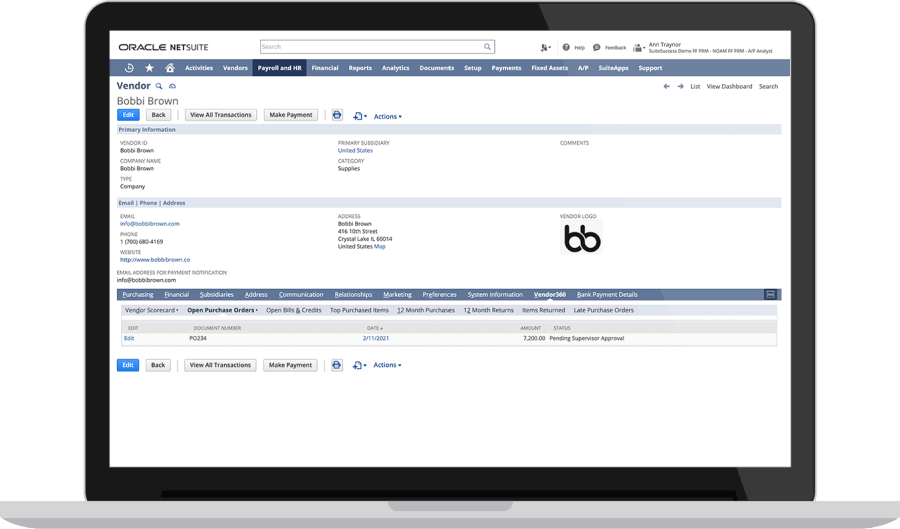The width and height of the screenshot is (900, 529).
Task: Open the Shortcuts star icon
Action: click(149, 68)
